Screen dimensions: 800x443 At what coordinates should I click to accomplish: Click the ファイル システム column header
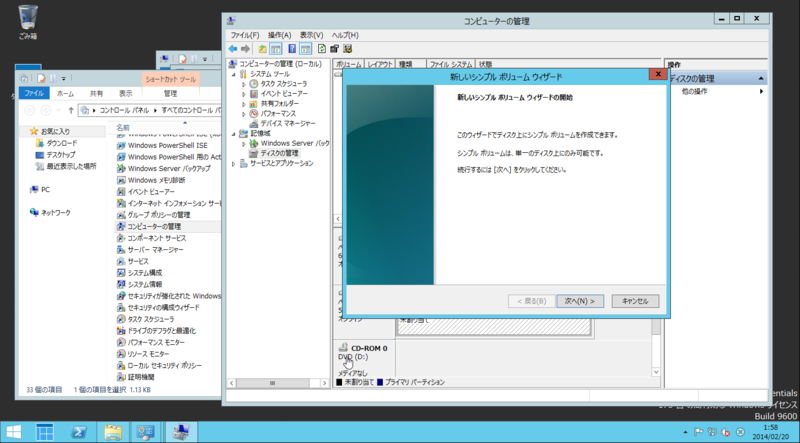coord(451,64)
